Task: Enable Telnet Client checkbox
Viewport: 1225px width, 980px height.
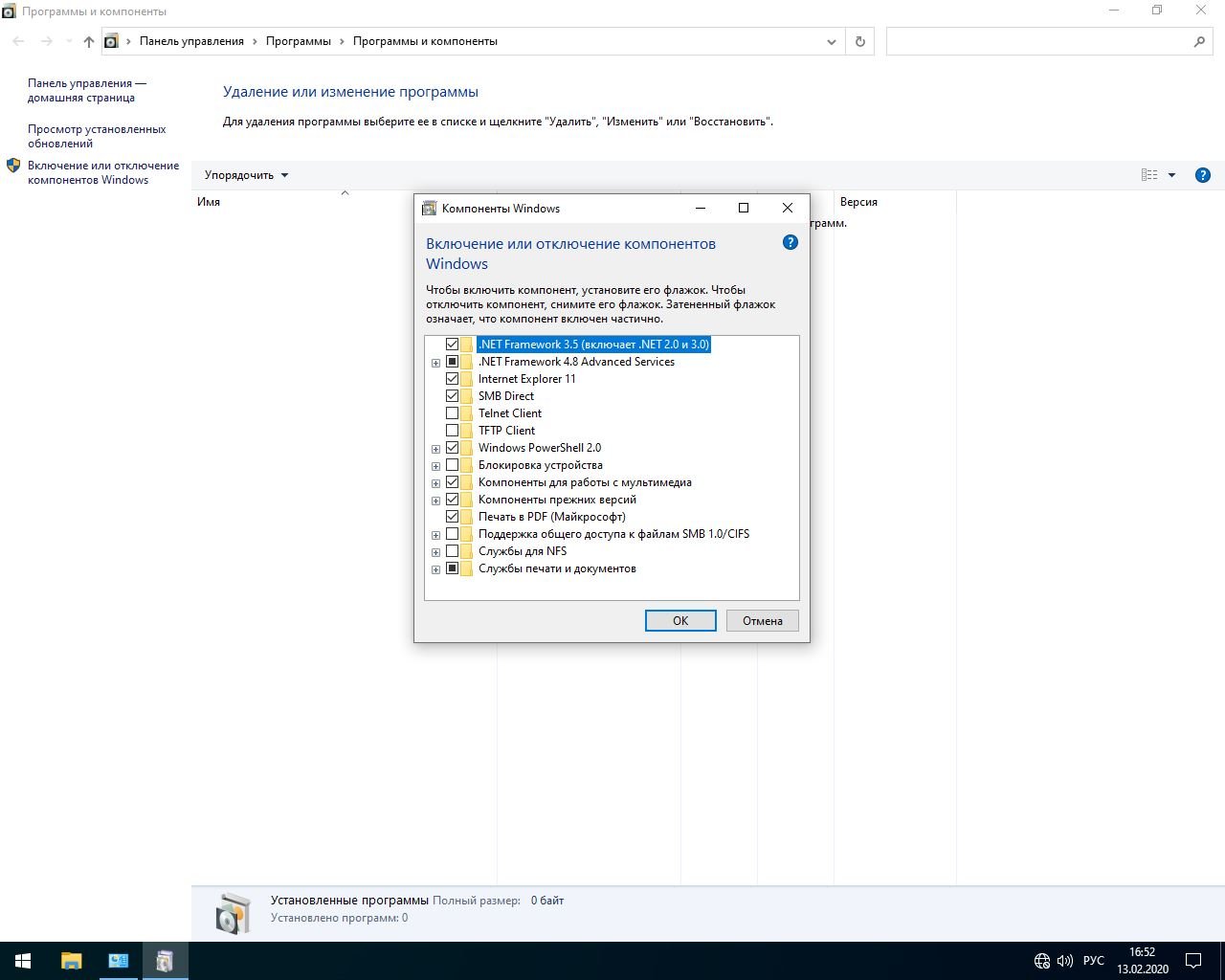Action: tap(452, 413)
